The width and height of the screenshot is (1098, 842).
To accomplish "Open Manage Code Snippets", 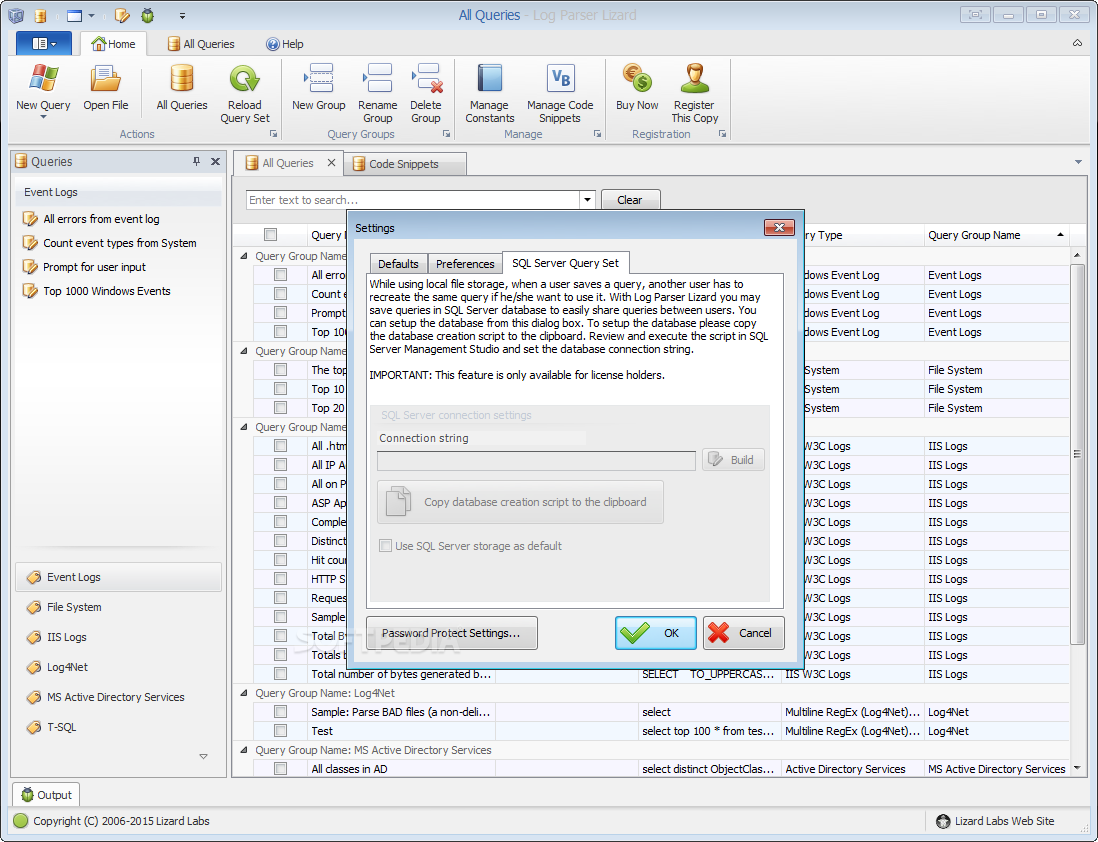I will (x=560, y=78).
